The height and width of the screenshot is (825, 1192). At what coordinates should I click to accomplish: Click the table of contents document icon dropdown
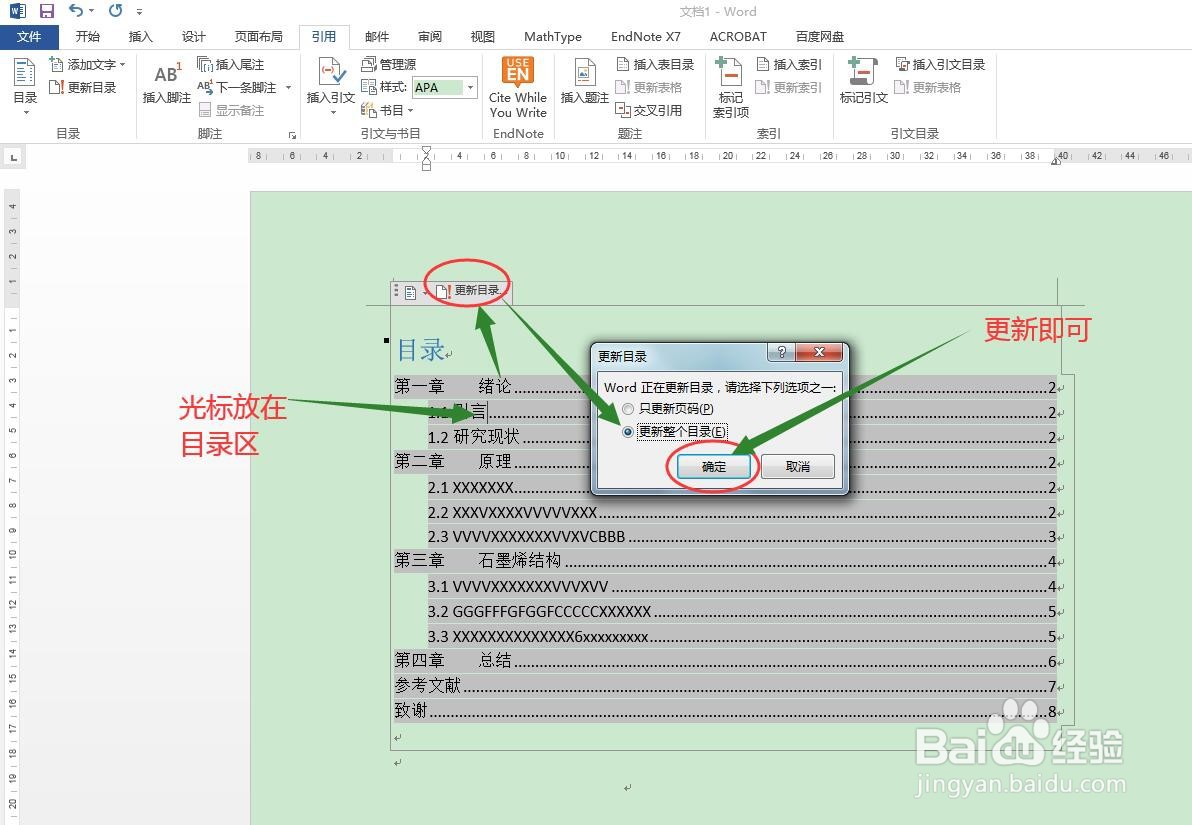point(414,292)
